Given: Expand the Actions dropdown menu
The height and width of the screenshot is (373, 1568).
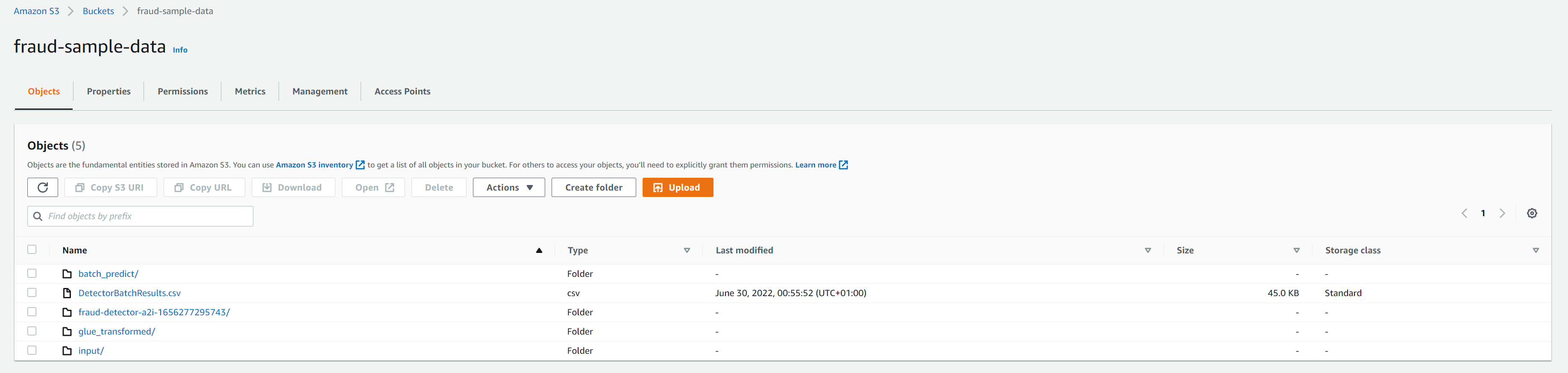Looking at the screenshot, I should (x=509, y=188).
